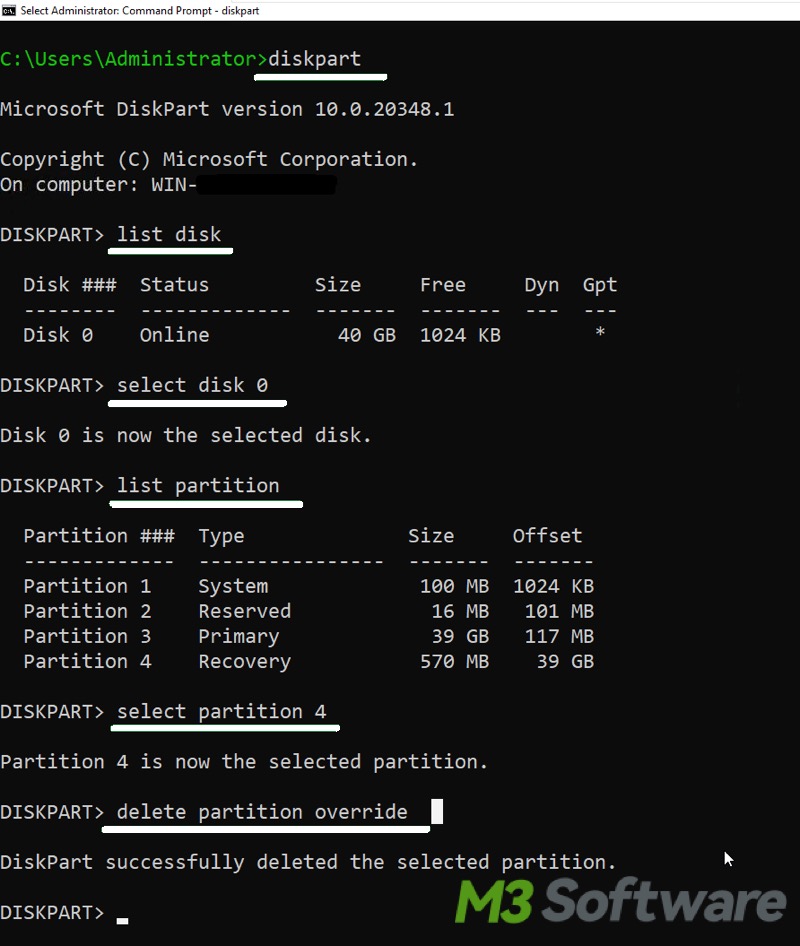Image resolution: width=800 pixels, height=946 pixels.
Task: Click the 'Type' column header
Action: click(221, 536)
